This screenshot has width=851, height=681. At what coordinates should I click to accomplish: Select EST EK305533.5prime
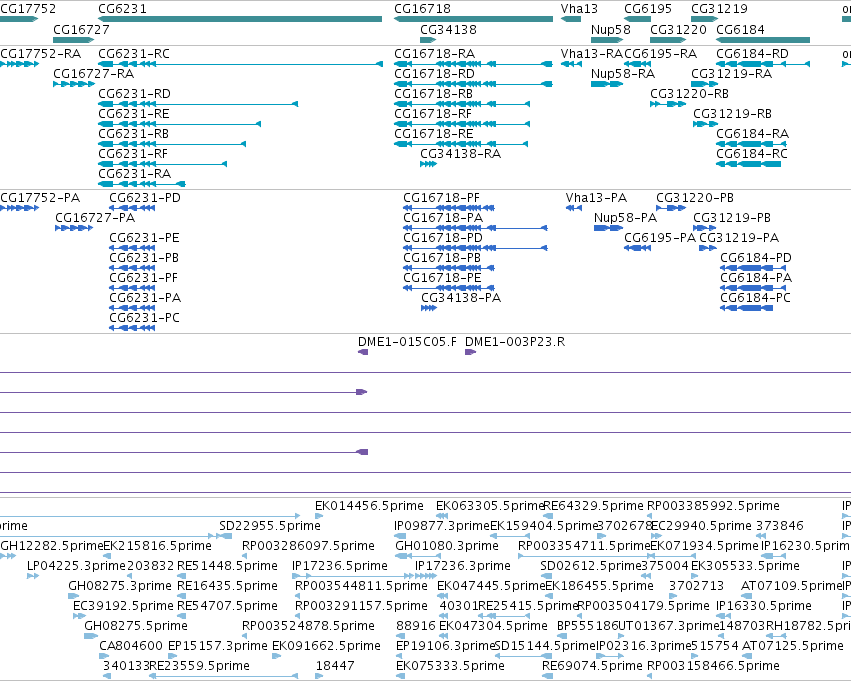coord(745,566)
